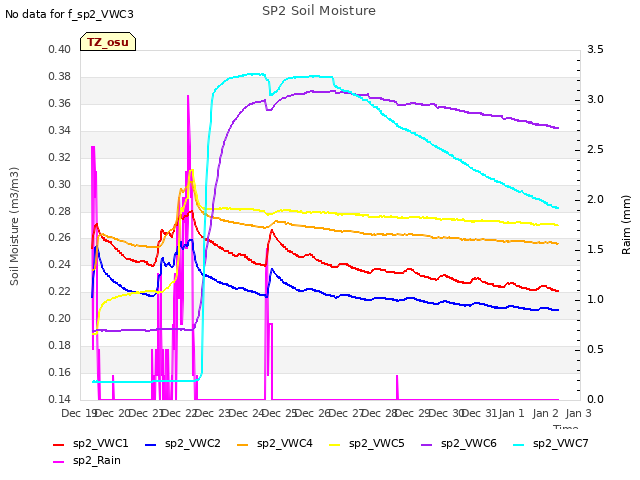Click the 0.34 left axis tick label
Image resolution: width=640 pixels, height=480 pixels.
60,130
